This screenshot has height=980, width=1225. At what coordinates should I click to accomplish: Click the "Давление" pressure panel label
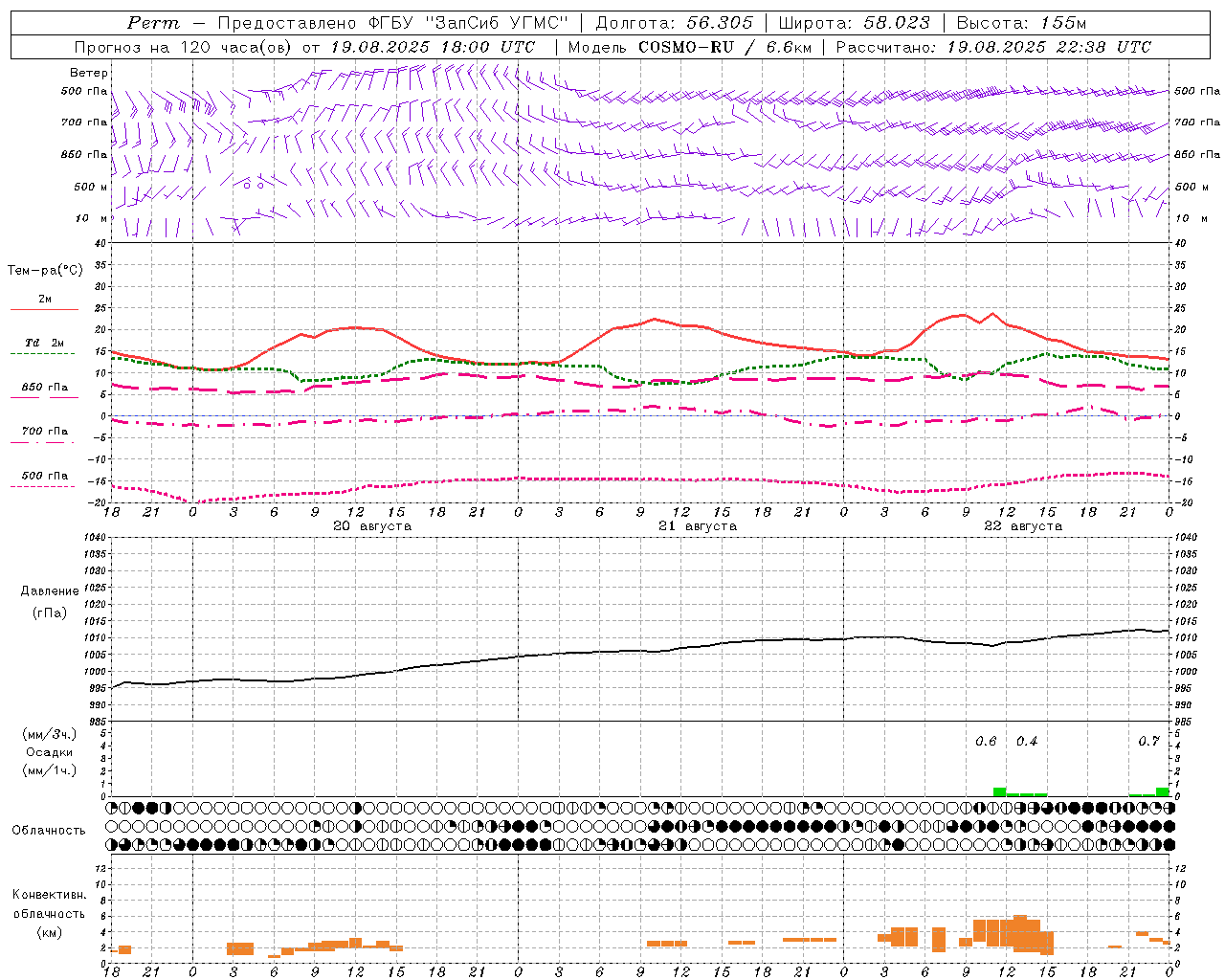click(50, 591)
